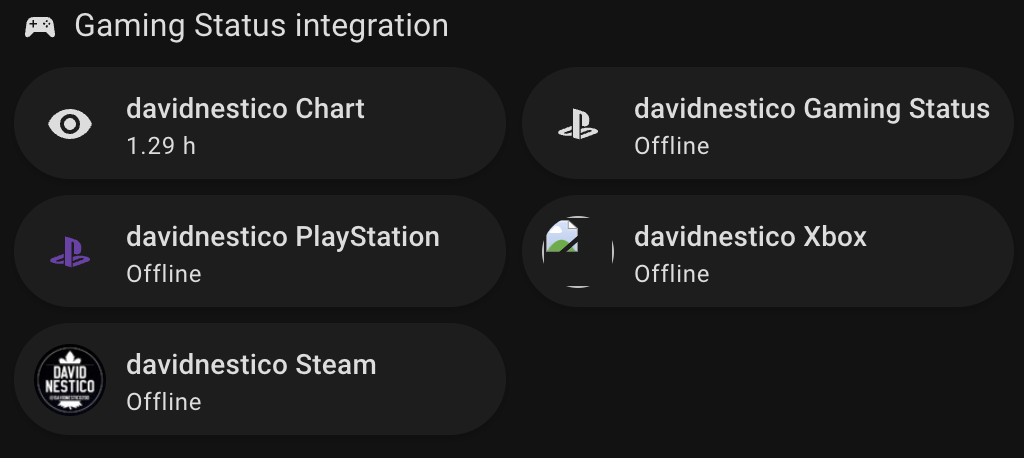1024x458 pixels.
Task: Click the purple PlayStation logo icon
Action: click(x=70, y=252)
